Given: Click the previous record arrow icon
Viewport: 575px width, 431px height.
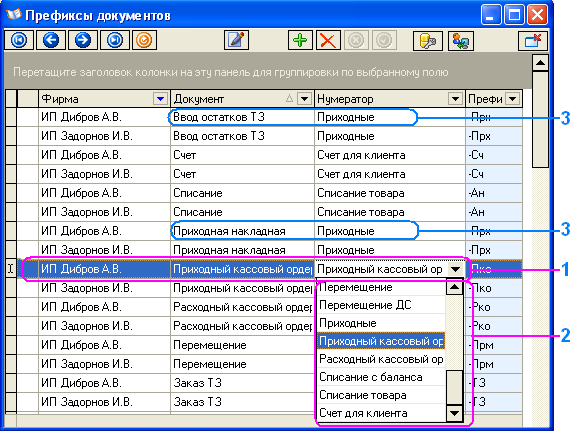Looking at the screenshot, I should pyautogui.click(x=51, y=40).
